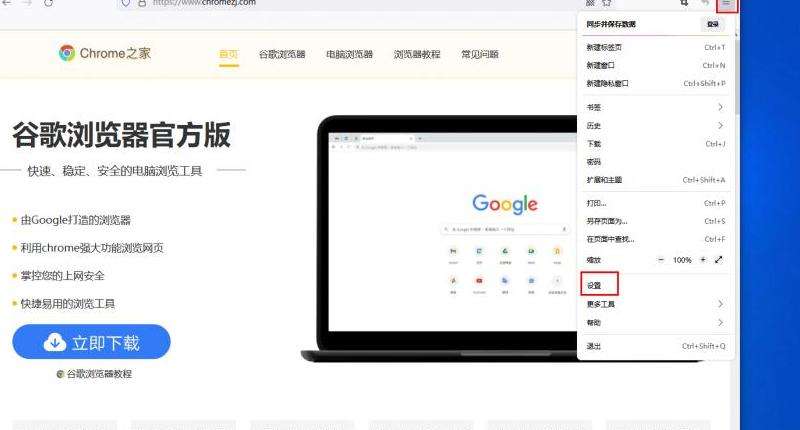Open 谷歌浏览器教程 link below download
This screenshot has height=430, width=800.
pyautogui.click(x=99, y=374)
